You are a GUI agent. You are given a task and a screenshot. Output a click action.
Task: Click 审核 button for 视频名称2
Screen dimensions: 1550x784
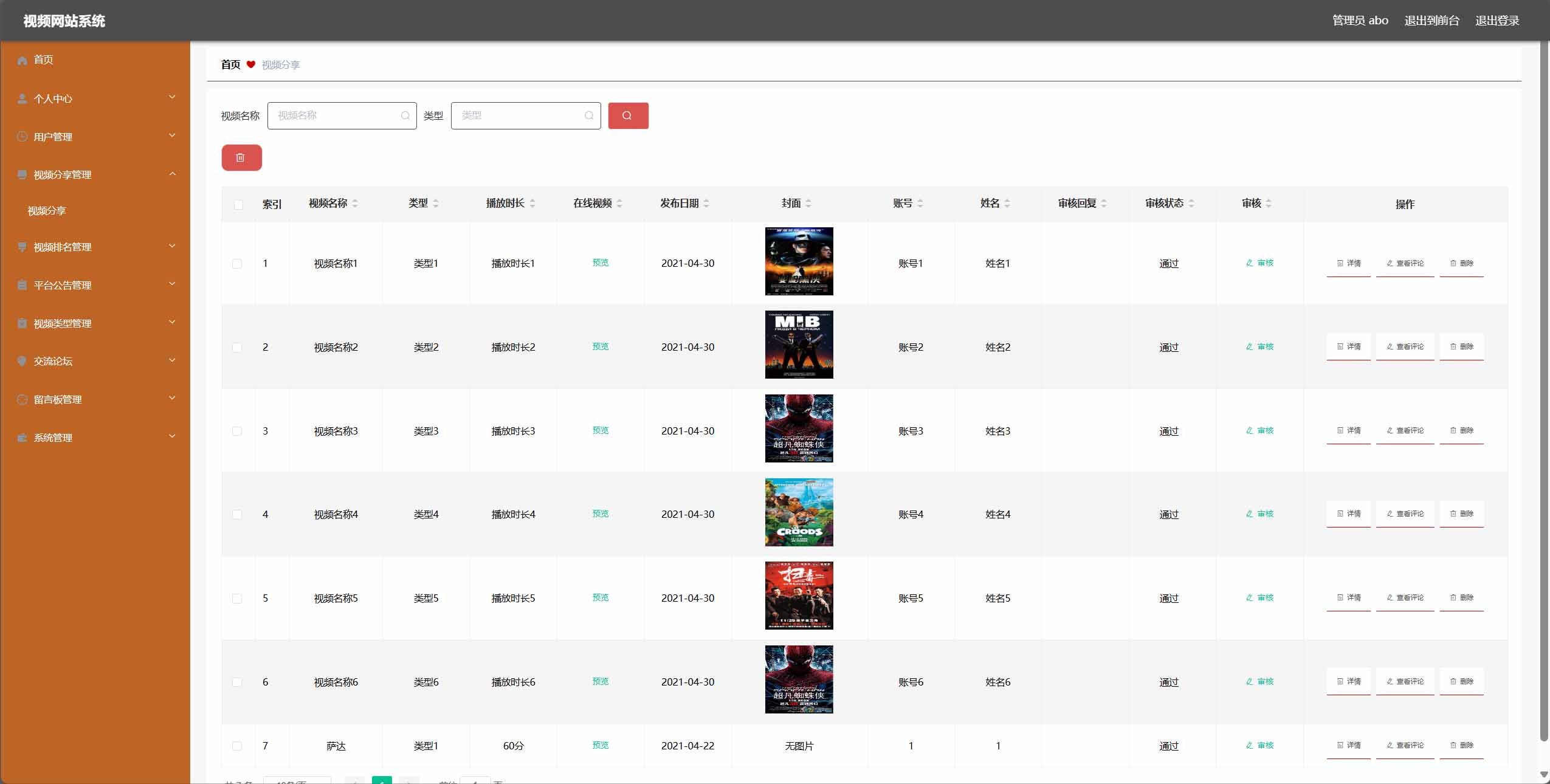[1259, 346]
